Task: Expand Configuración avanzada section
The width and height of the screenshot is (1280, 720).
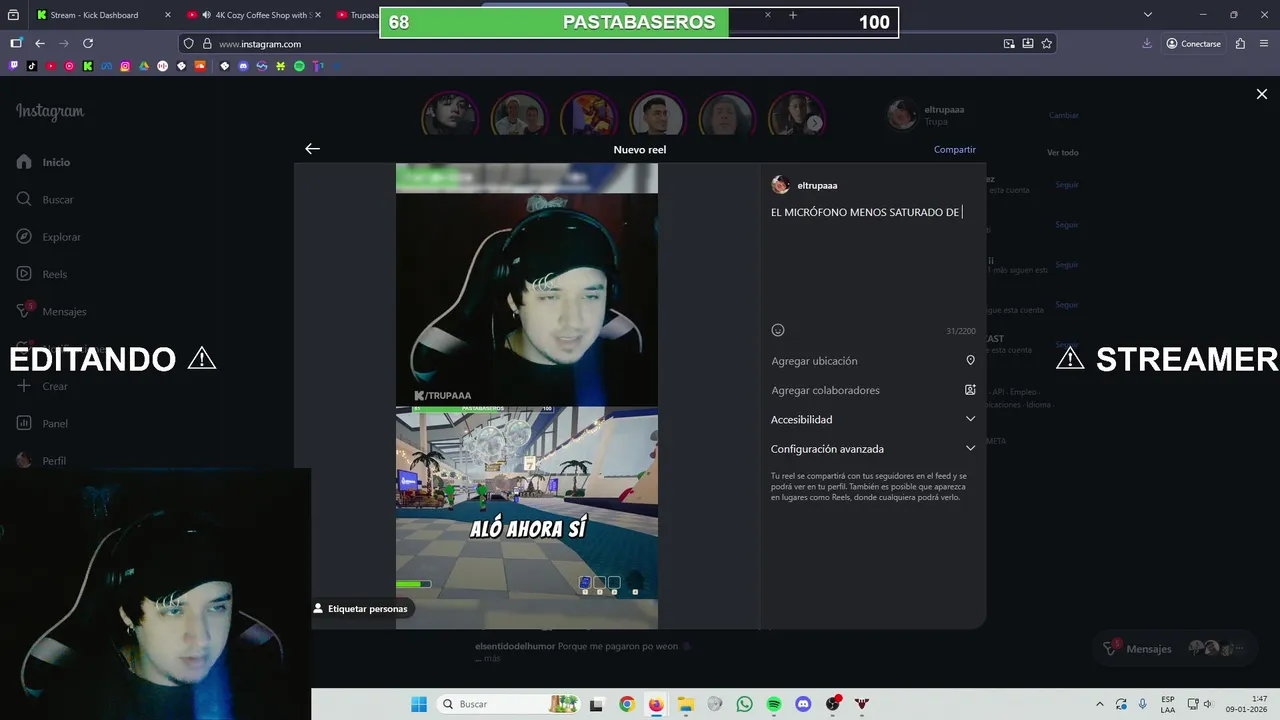Action: tap(873, 449)
